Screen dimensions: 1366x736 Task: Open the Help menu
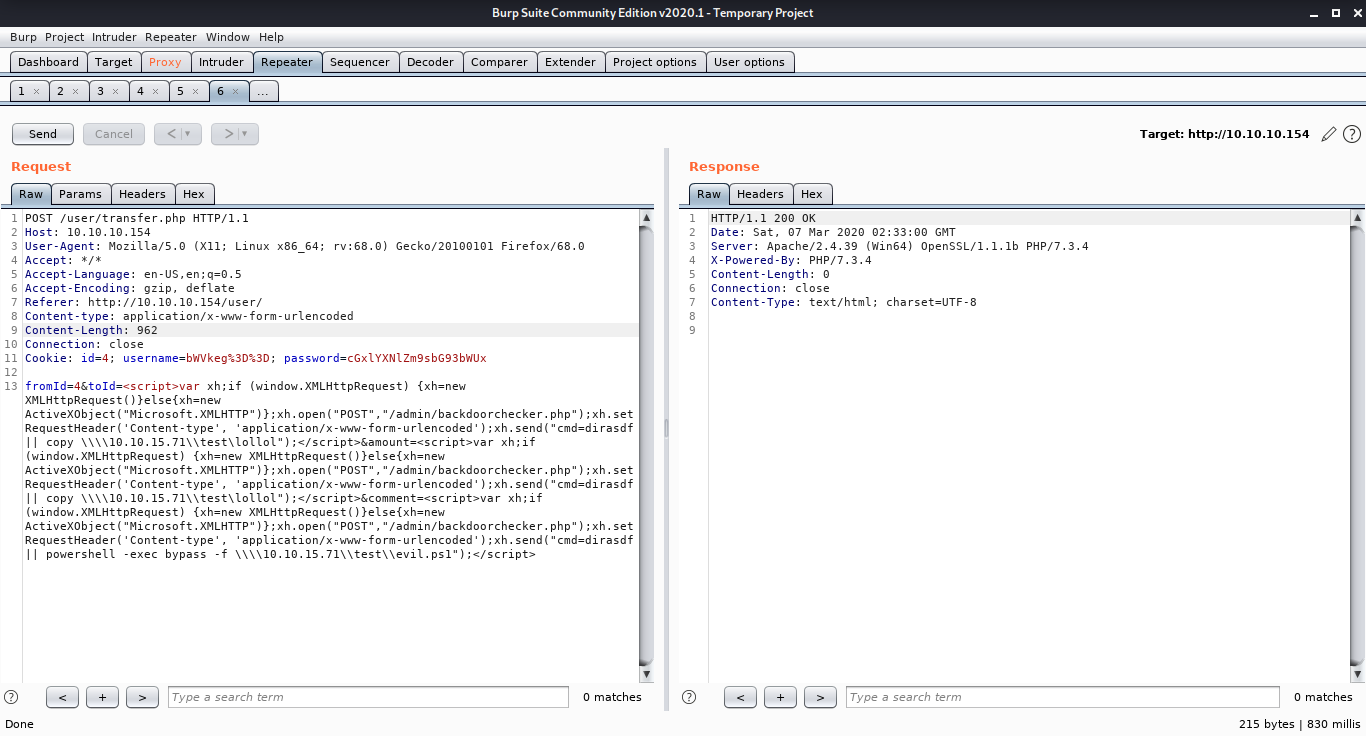tap(272, 37)
